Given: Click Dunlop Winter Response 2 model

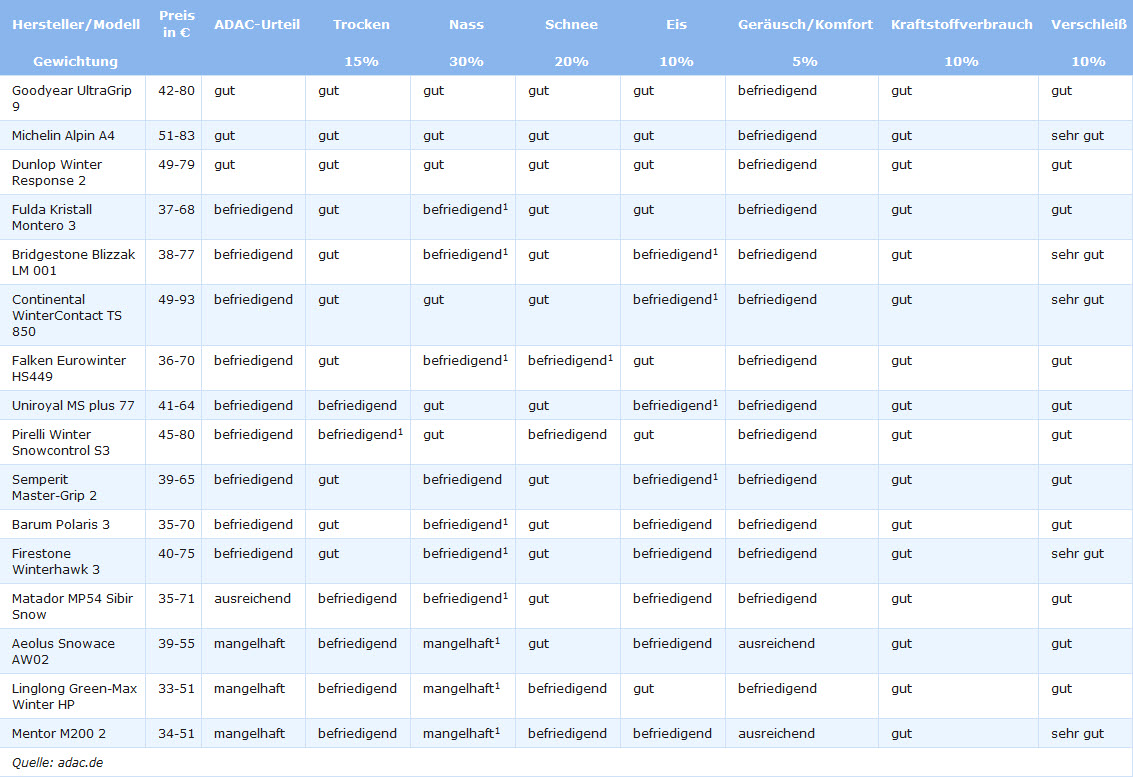Looking at the screenshot, I should [56, 172].
